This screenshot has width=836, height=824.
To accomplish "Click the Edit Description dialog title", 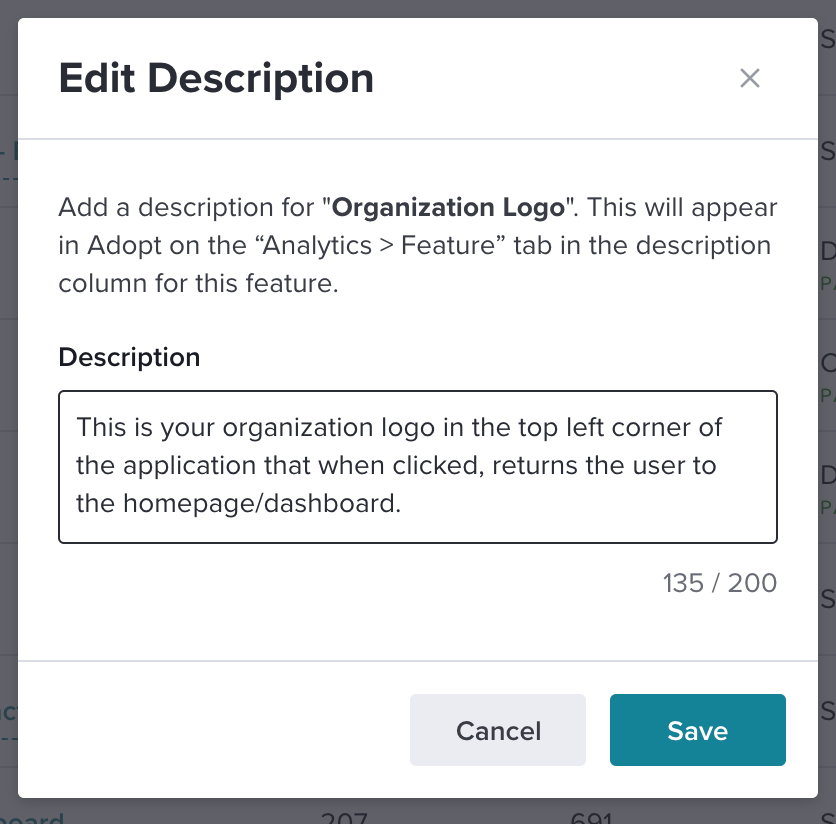I will [x=216, y=79].
